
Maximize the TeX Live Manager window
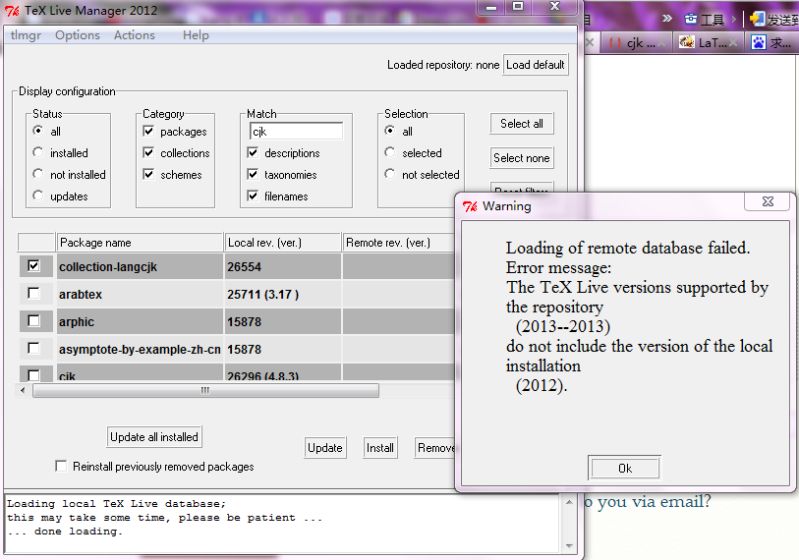tap(518, 6)
